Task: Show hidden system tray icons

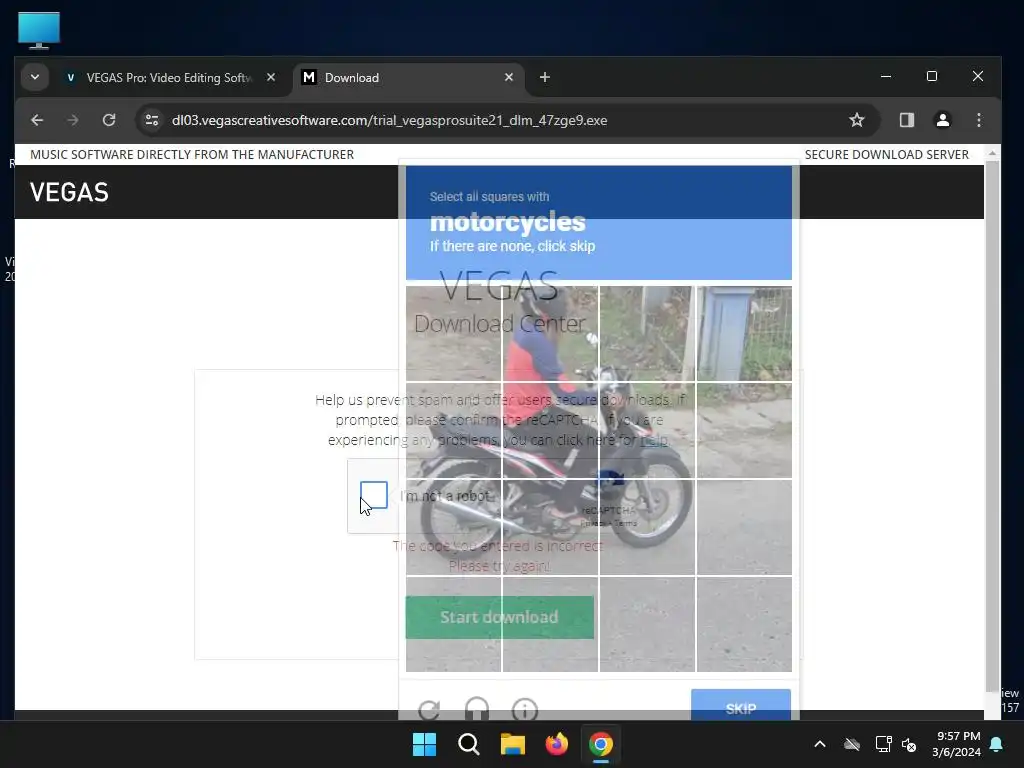Action: (820, 744)
